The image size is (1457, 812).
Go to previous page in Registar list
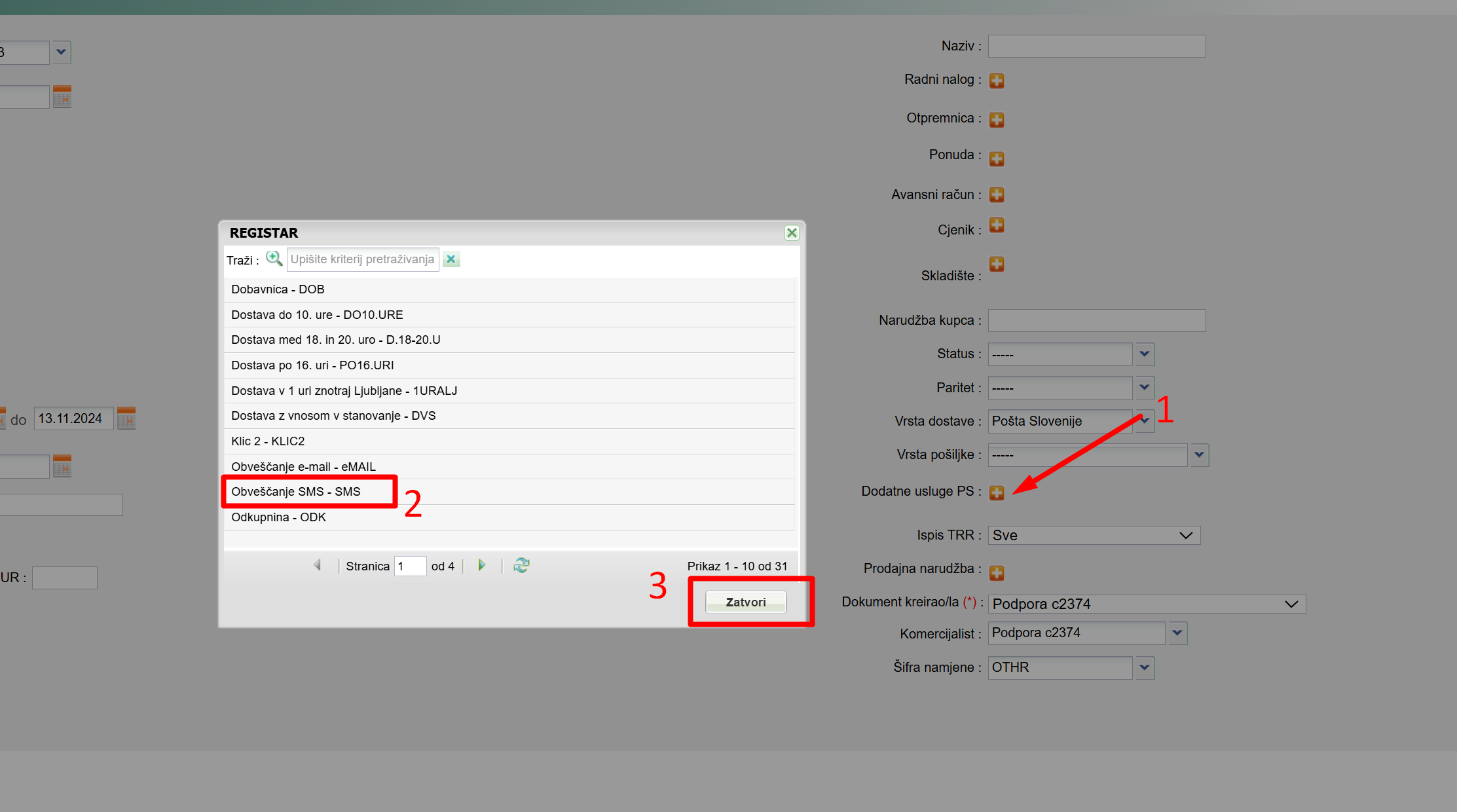coord(317,565)
